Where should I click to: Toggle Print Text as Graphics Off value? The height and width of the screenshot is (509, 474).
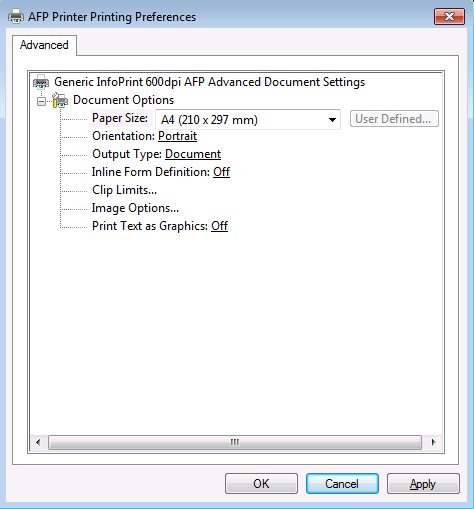pos(219,226)
